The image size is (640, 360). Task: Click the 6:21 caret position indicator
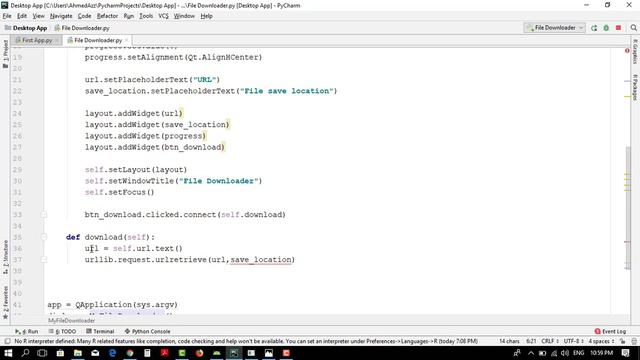point(531,341)
